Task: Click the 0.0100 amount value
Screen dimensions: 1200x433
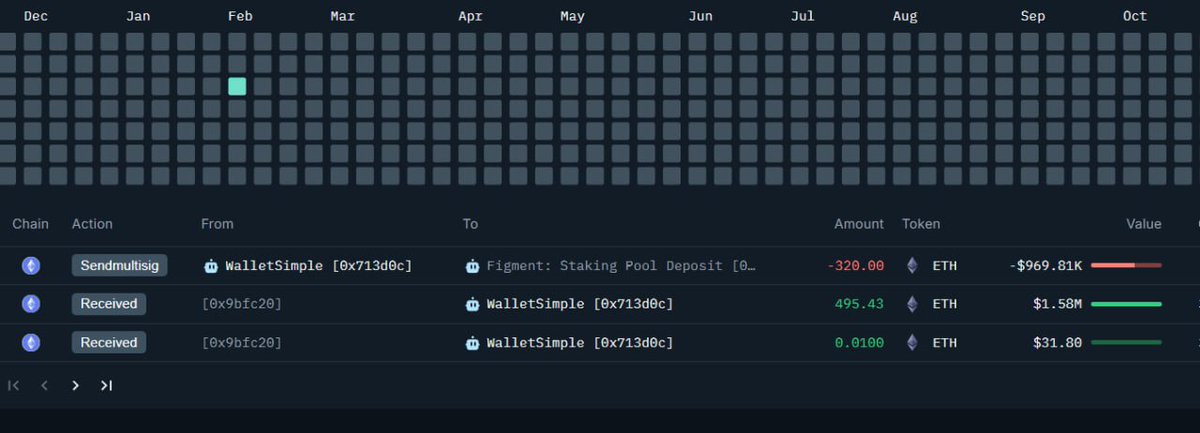Action: coord(860,342)
